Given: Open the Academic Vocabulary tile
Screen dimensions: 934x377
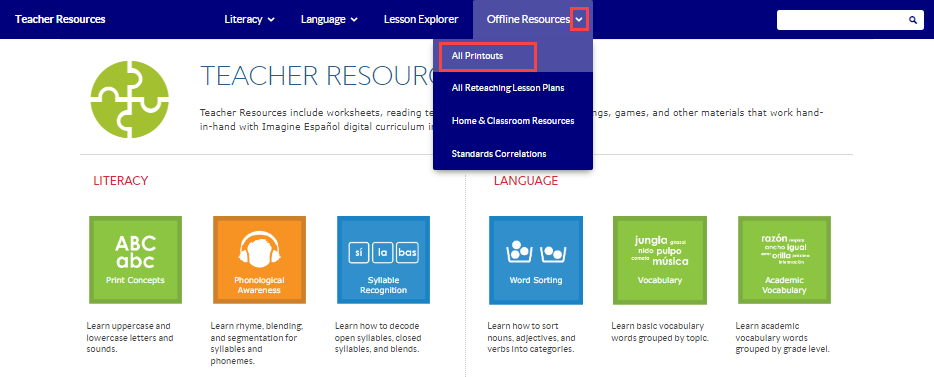Looking at the screenshot, I should (784, 260).
